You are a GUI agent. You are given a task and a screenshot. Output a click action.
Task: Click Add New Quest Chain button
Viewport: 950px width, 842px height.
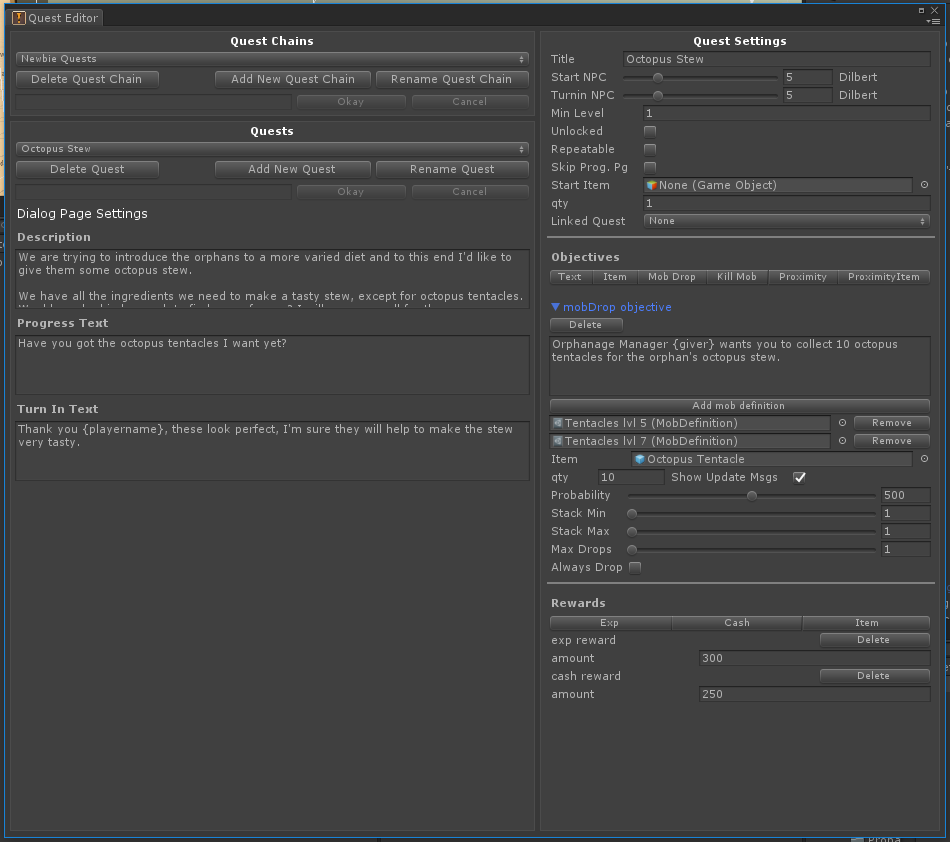tap(293, 79)
